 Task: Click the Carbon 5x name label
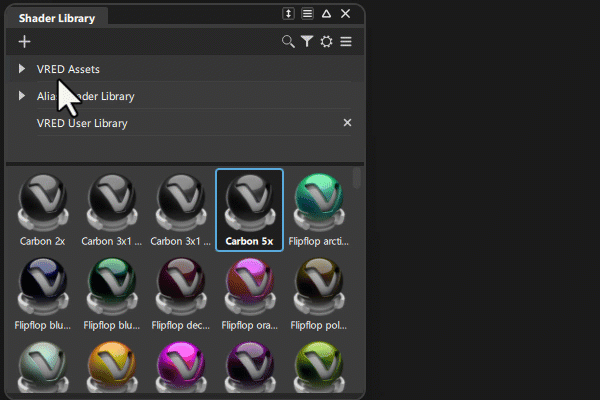coord(249,241)
